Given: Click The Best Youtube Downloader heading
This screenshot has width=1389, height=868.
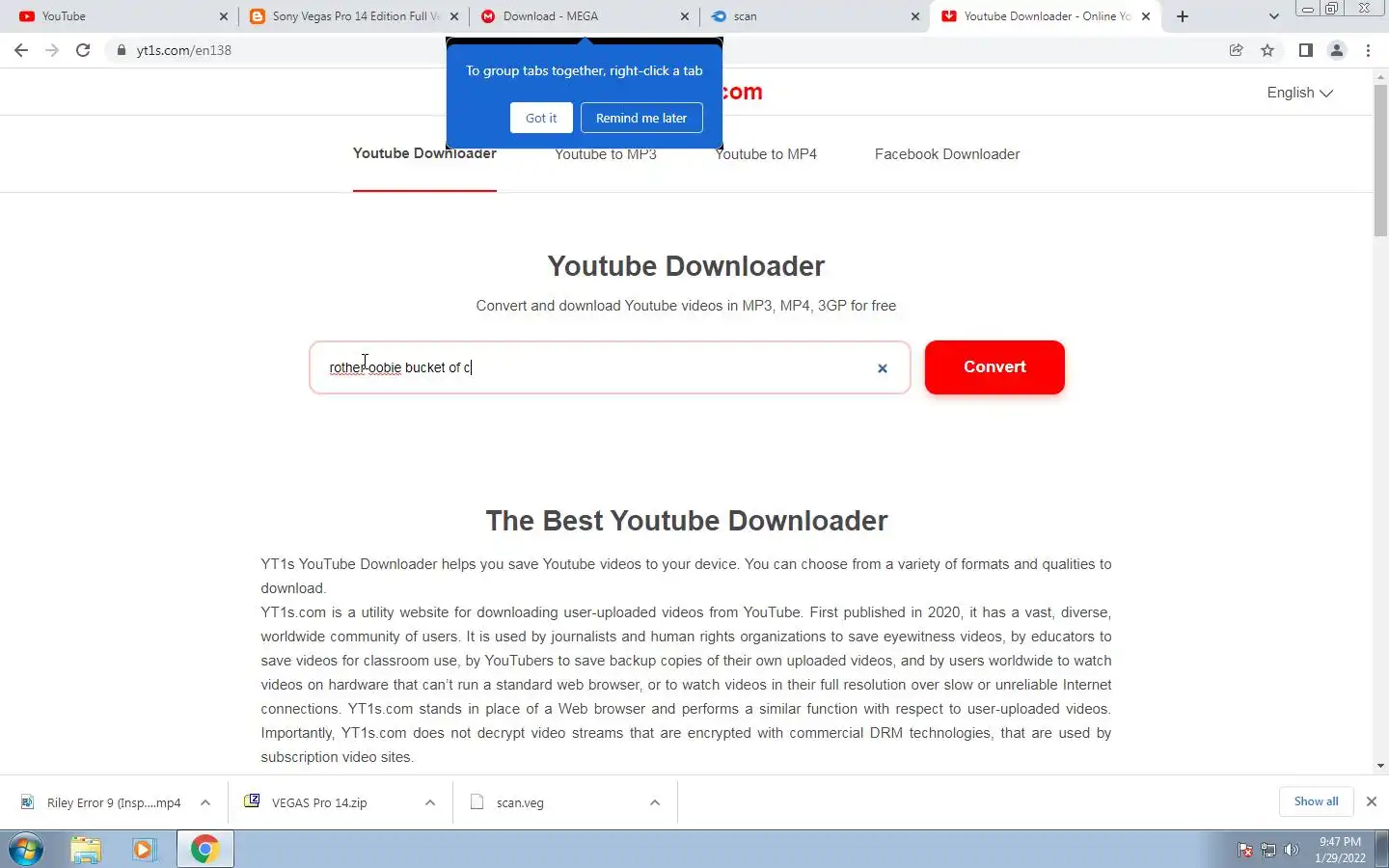Looking at the screenshot, I should 686,521.
